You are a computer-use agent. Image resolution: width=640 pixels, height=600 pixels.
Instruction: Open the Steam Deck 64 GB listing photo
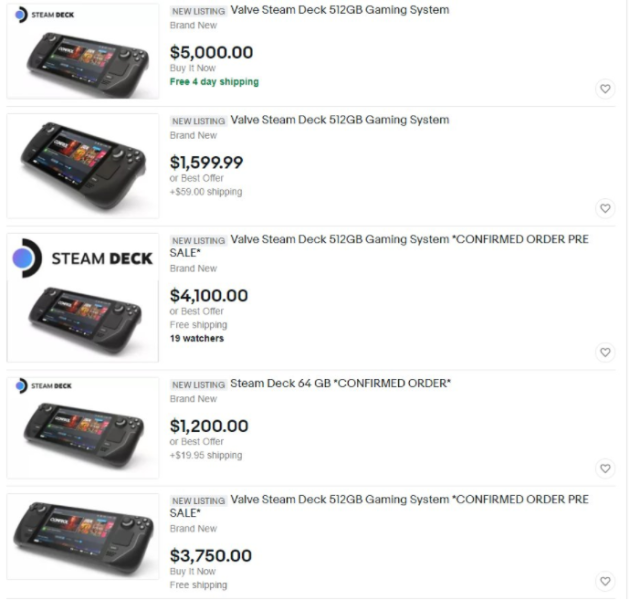pos(83,427)
